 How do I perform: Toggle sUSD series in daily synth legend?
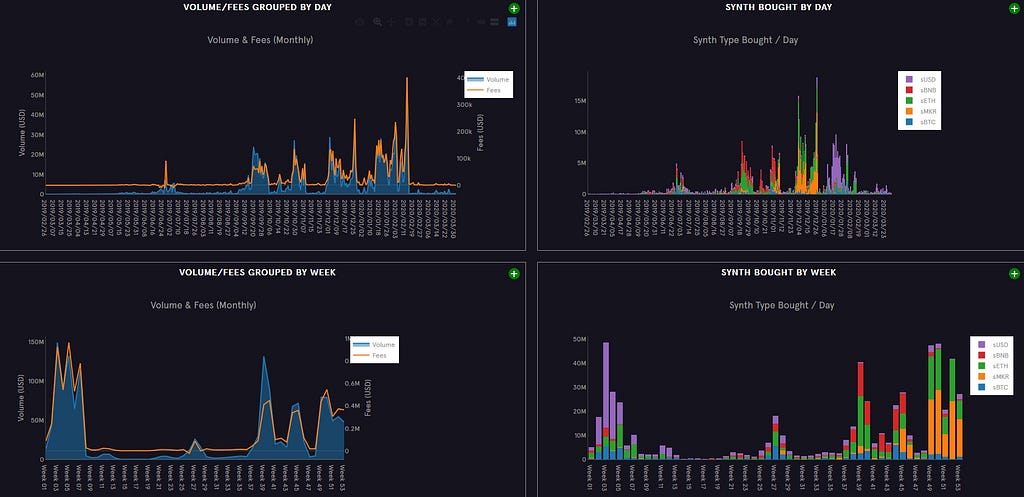pyautogui.click(x=920, y=79)
